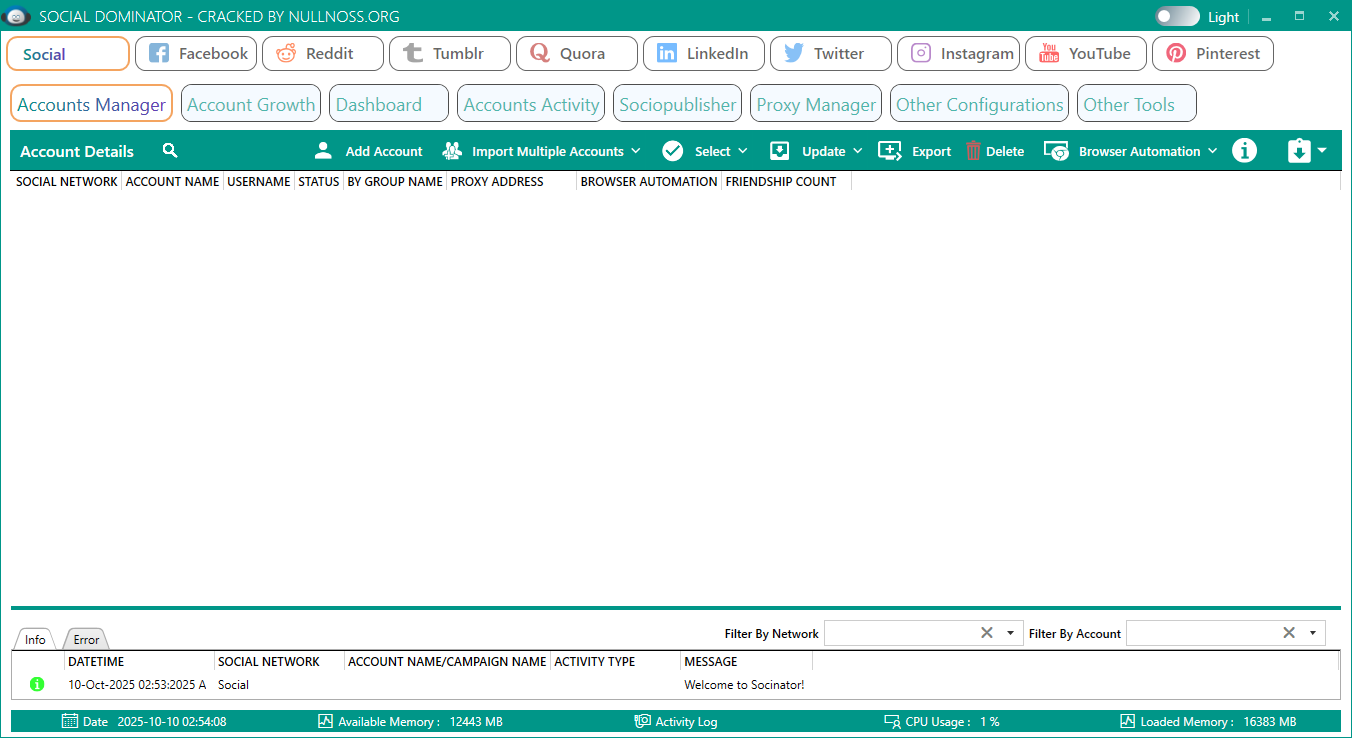Viewport: 1352px width, 738px height.
Task: Expand the Import Multiple Accounts dropdown
Action: tap(634, 151)
